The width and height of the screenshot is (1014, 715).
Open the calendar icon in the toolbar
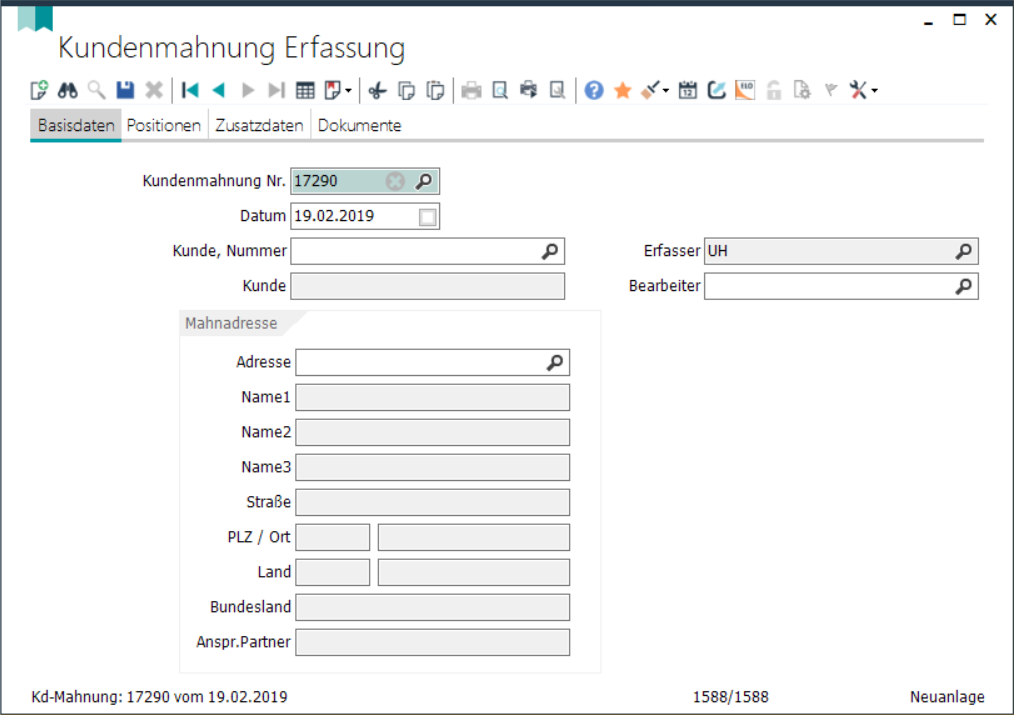687,90
